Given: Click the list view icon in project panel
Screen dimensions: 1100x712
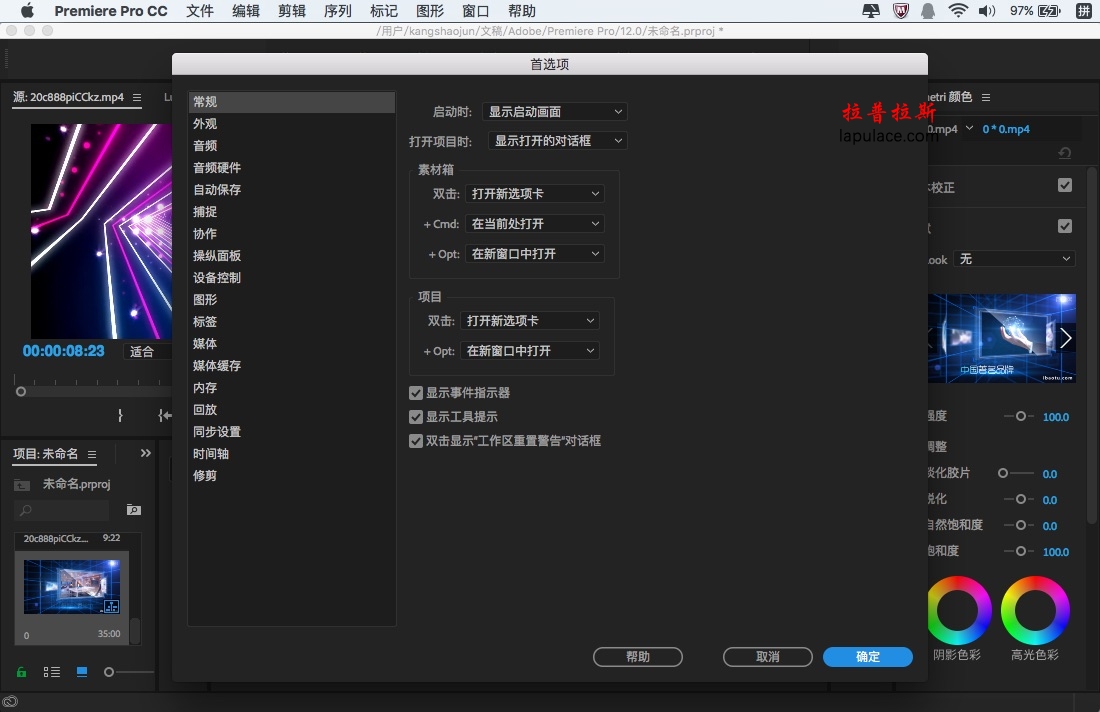Looking at the screenshot, I should (x=51, y=672).
